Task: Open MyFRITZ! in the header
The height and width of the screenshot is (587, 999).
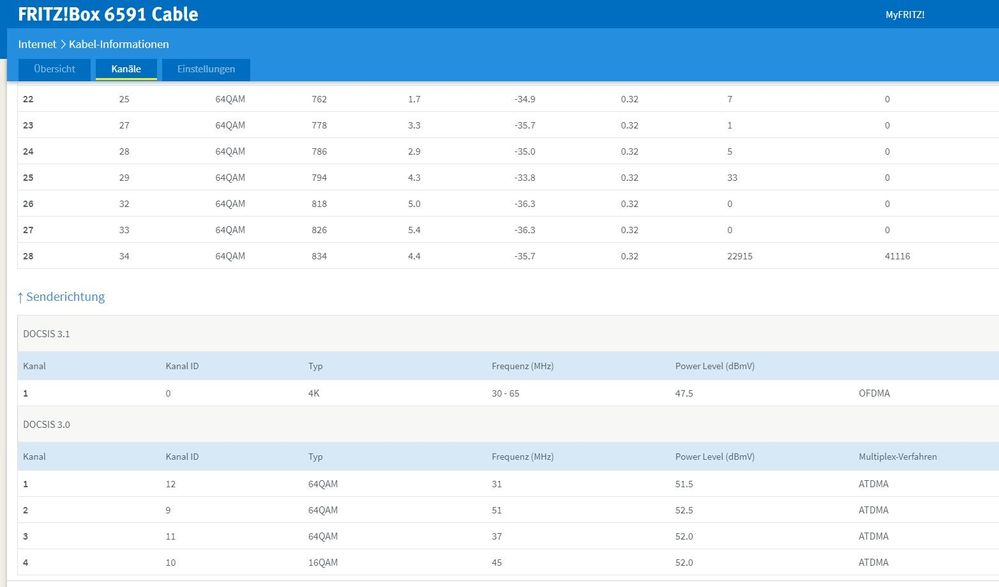Action: point(905,15)
